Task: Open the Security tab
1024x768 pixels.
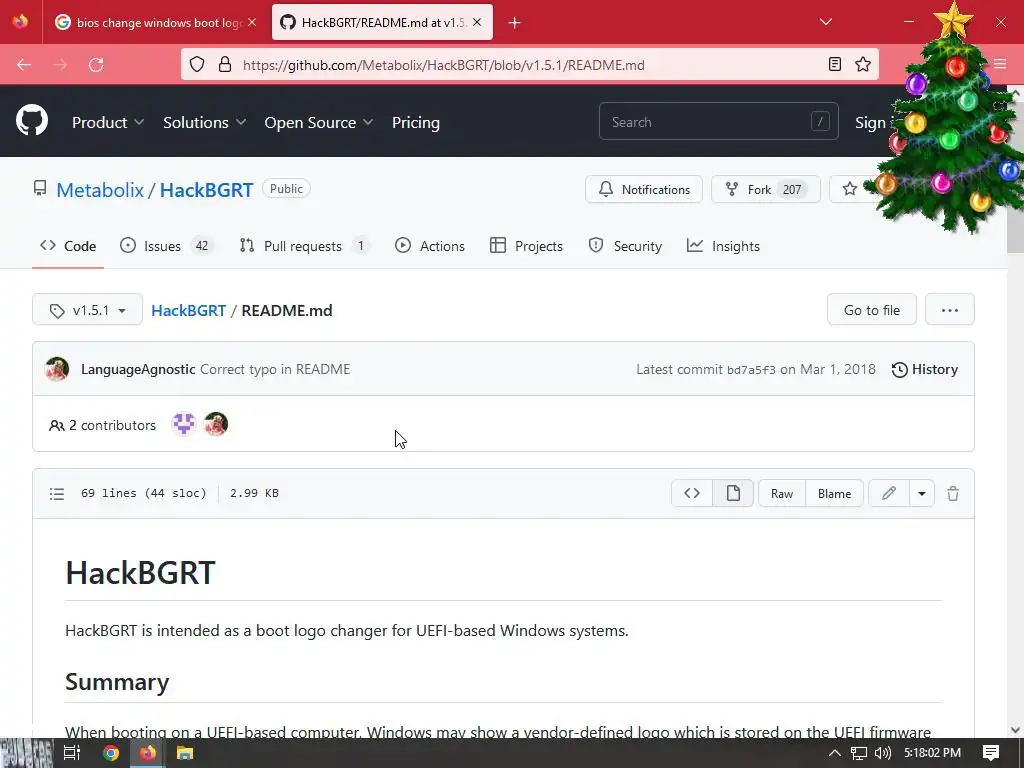Action: (x=625, y=246)
